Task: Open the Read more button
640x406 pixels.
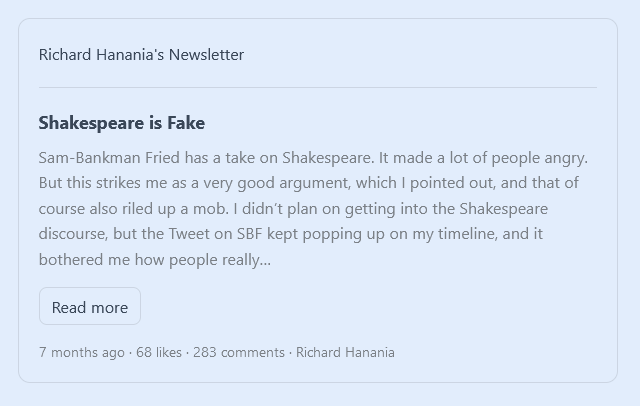Action: (x=90, y=307)
